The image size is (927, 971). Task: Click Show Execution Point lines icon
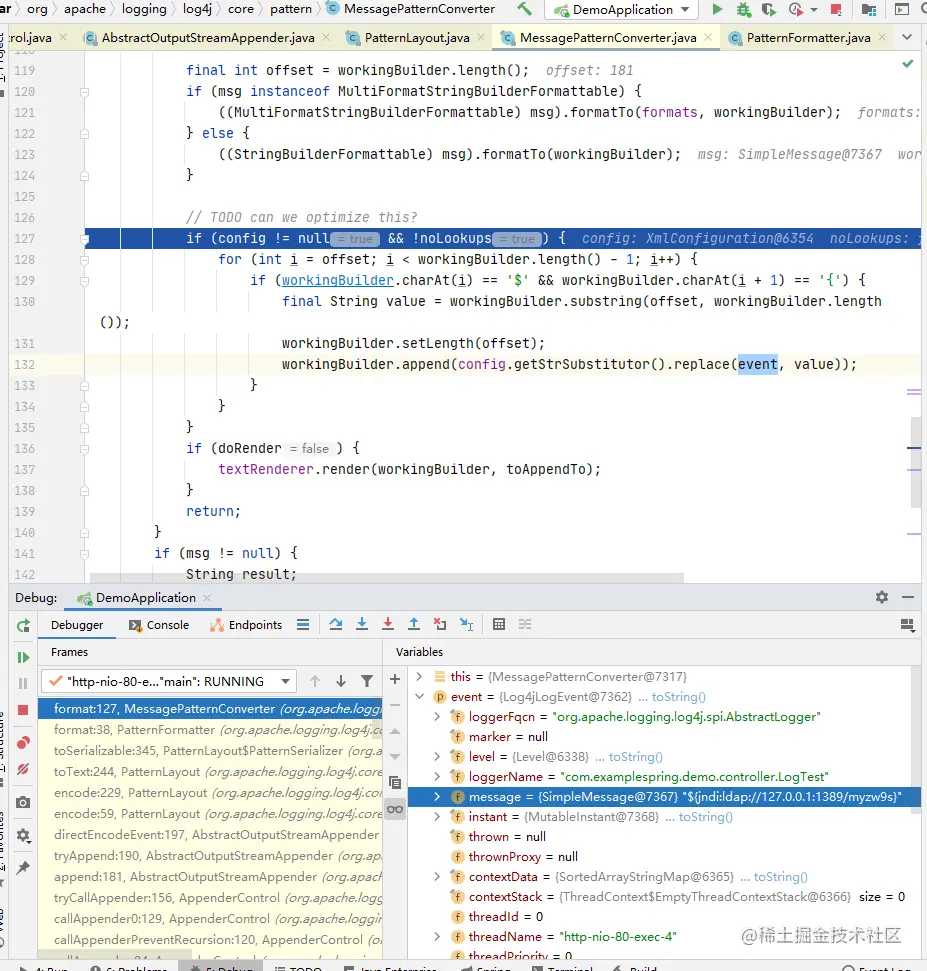303,624
